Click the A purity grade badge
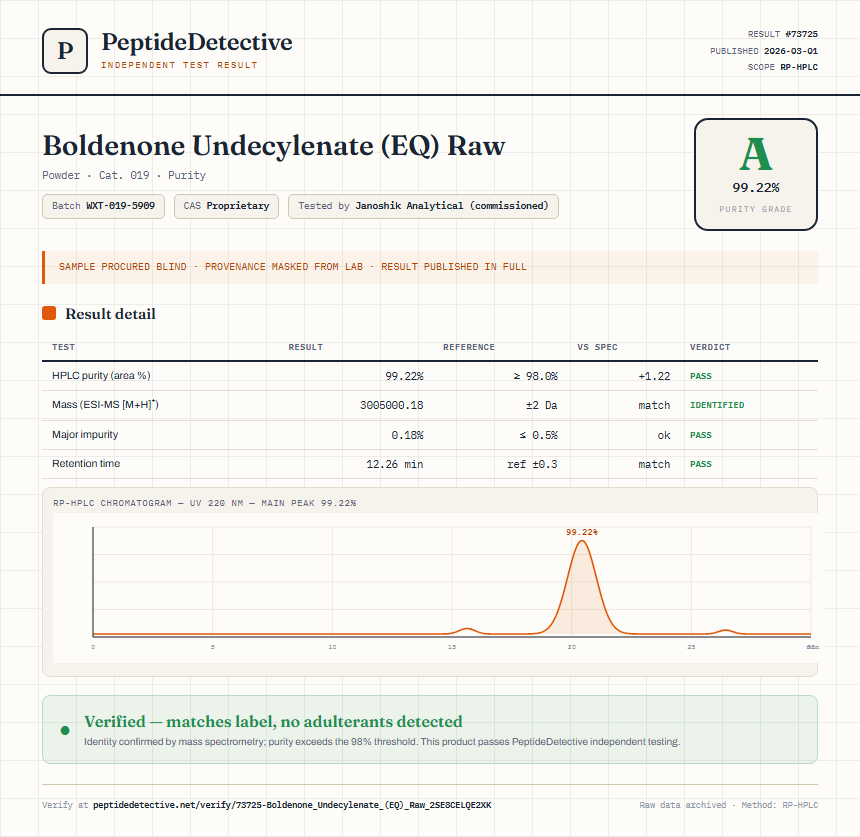Image resolution: width=860 pixels, height=837 pixels. coord(756,174)
